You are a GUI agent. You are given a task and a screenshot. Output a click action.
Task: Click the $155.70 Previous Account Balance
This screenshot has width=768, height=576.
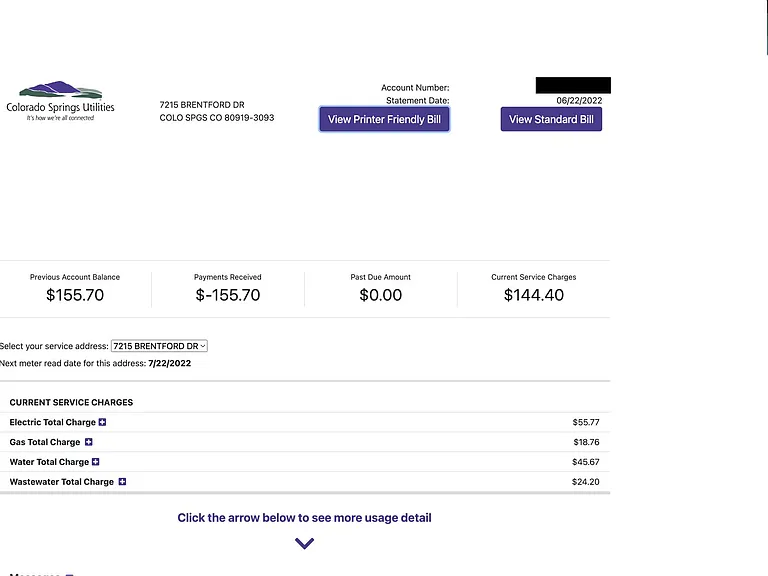pos(75,295)
